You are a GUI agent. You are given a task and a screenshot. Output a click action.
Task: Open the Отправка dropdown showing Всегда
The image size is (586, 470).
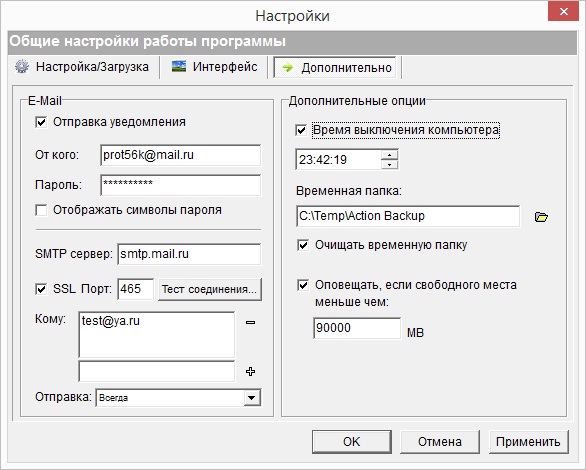click(x=178, y=398)
